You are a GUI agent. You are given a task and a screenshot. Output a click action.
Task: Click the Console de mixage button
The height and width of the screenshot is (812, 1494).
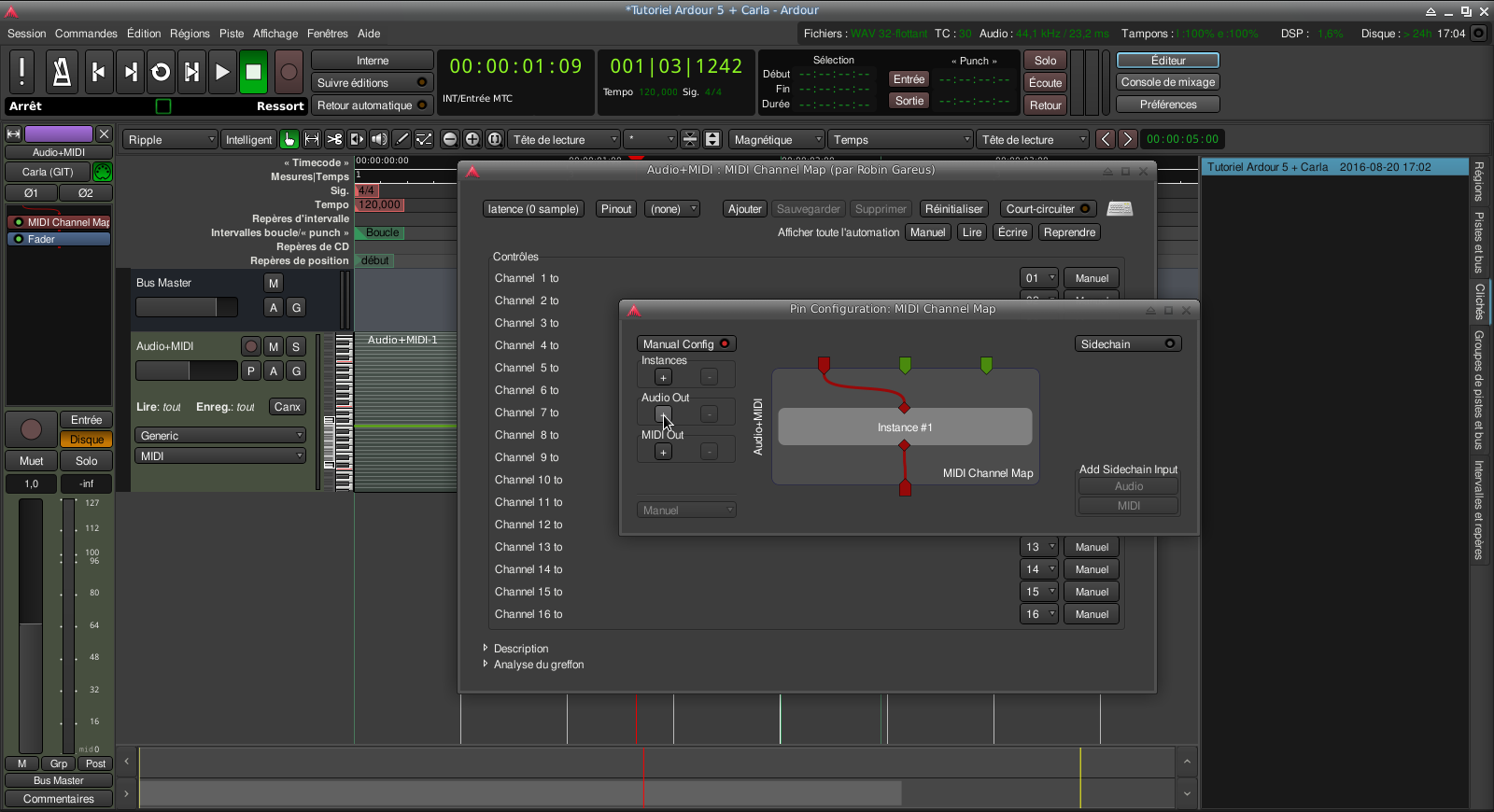(1167, 82)
